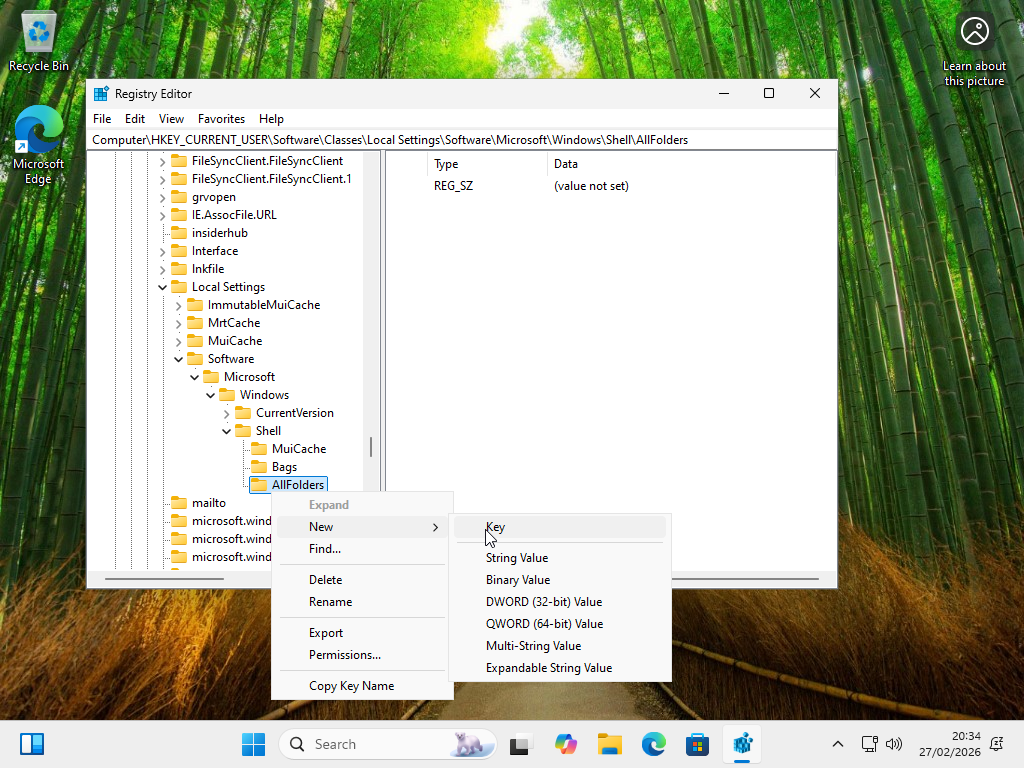The width and height of the screenshot is (1024, 768).
Task: Create a new String Value
Action: [560, 558]
